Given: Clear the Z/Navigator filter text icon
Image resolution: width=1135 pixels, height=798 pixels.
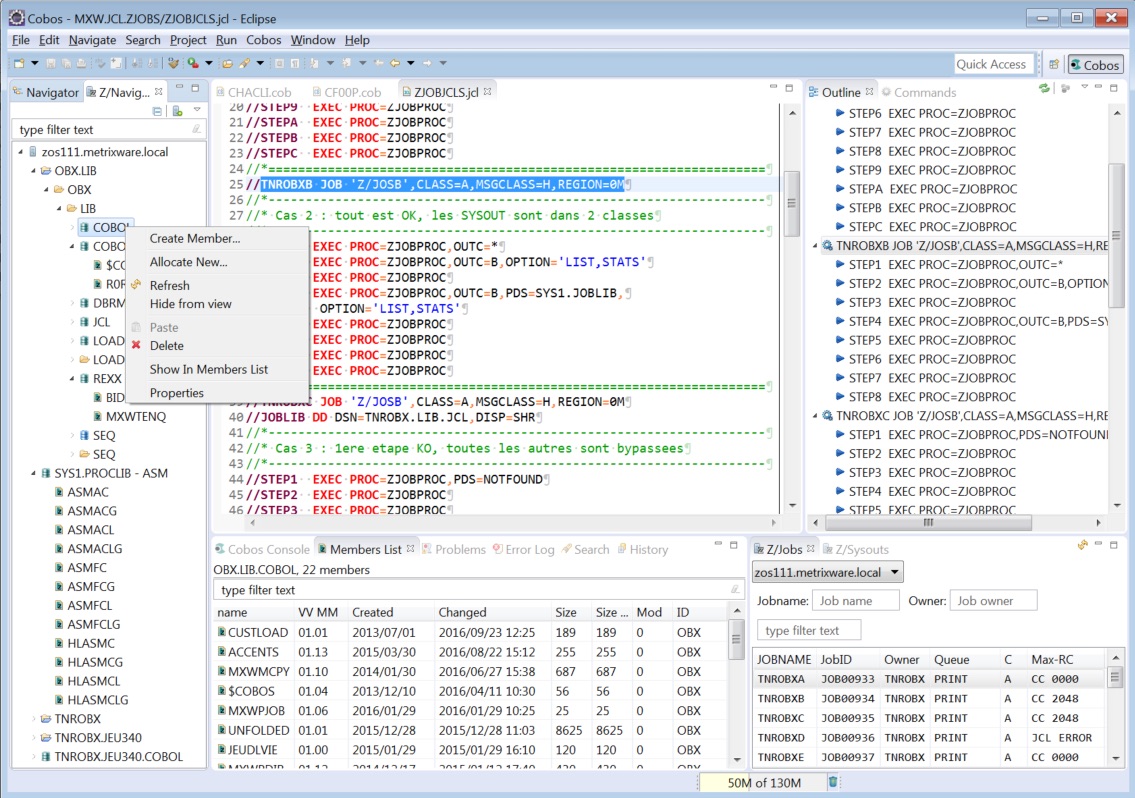Looking at the screenshot, I should (x=196, y=129).
